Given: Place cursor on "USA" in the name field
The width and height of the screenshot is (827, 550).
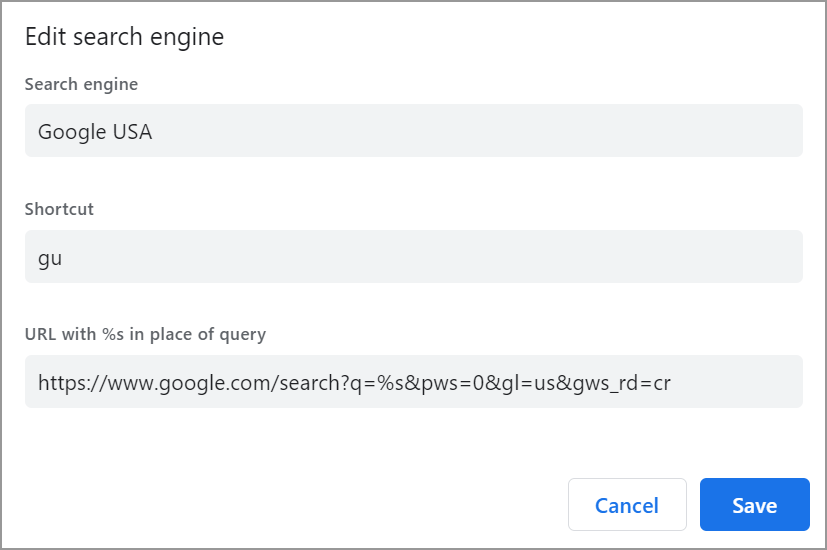Looking at the screenshot, I should (x=130, y=131).
